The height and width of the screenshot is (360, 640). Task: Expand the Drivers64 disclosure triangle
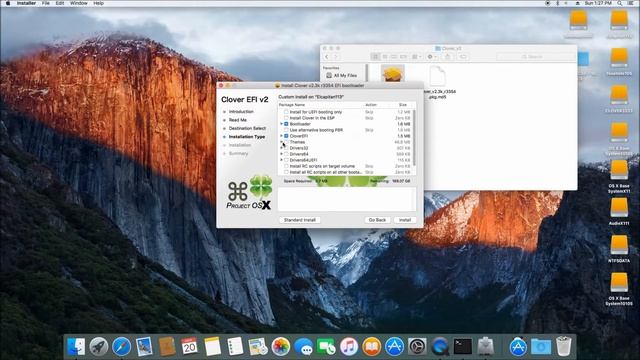(281, 154)
